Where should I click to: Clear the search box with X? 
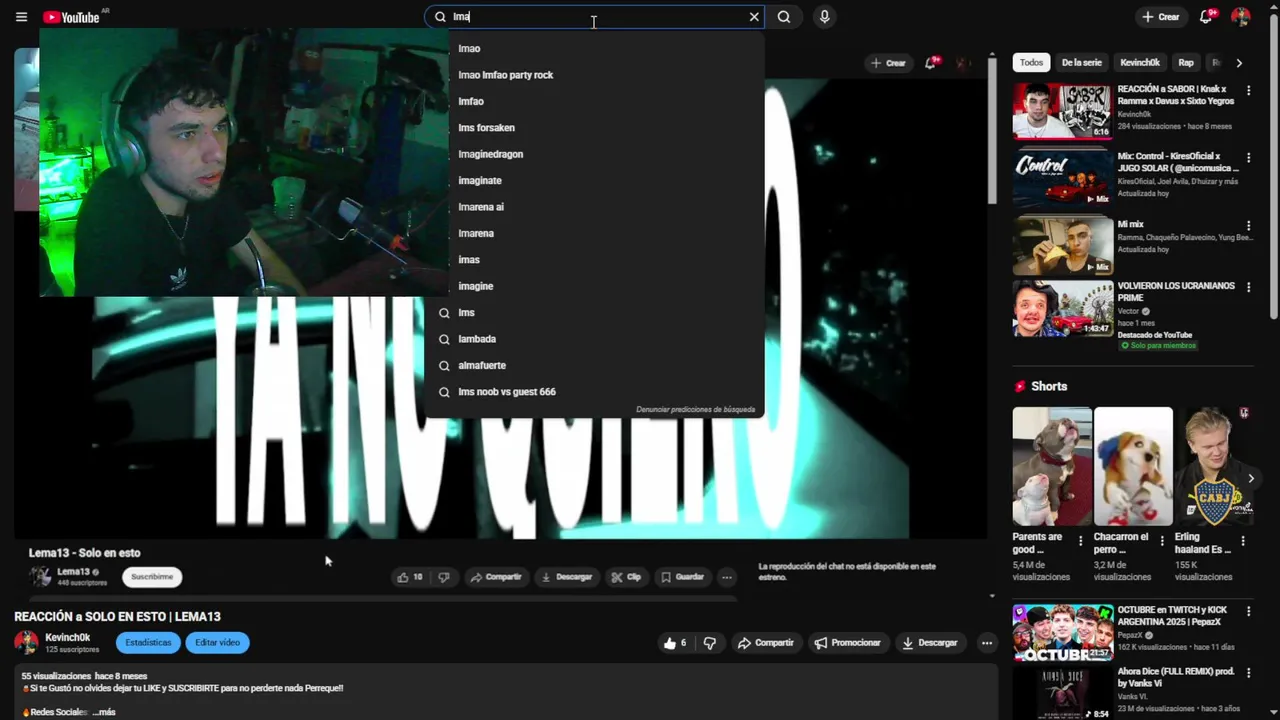pyautogui.click(x=754, y=17)
